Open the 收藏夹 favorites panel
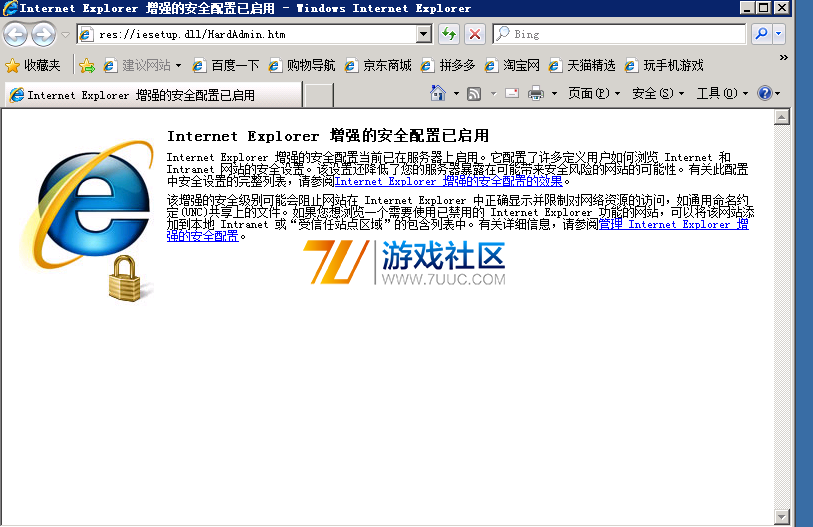This screenshot has width=813, height=527. [33, 65]
